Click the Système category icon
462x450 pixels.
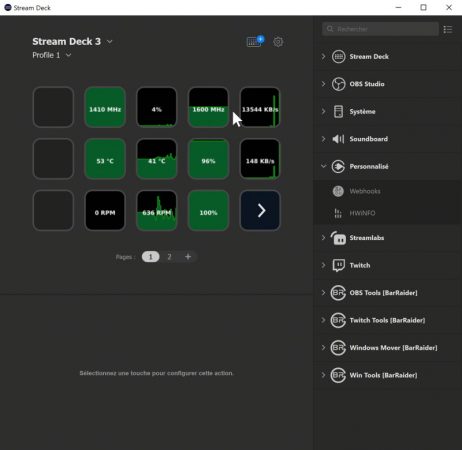point(338,111)
